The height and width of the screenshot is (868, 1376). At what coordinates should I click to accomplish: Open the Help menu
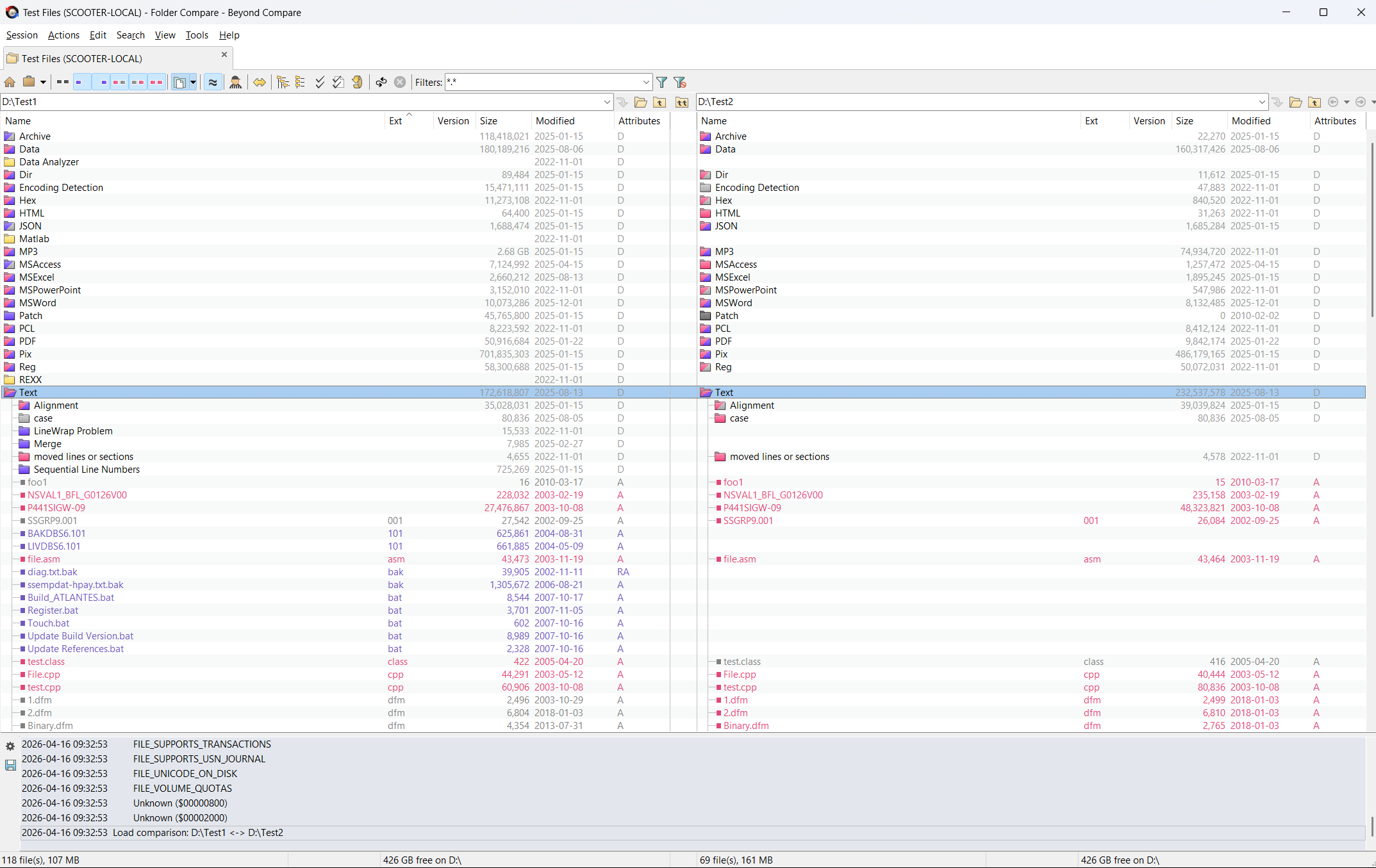click(x=229, y=35)
